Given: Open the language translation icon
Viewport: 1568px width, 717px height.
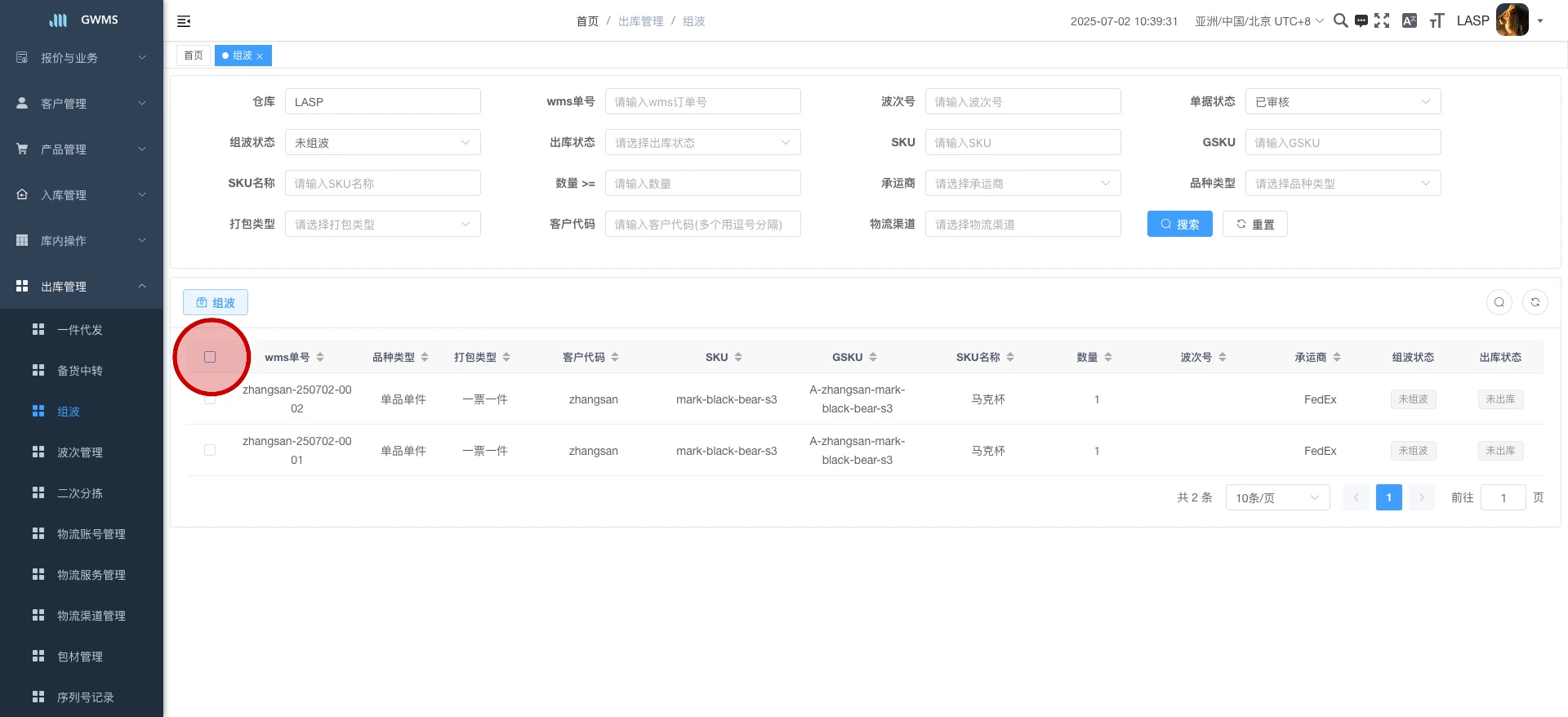Looking at the screenshot, I should point(1409,20).
